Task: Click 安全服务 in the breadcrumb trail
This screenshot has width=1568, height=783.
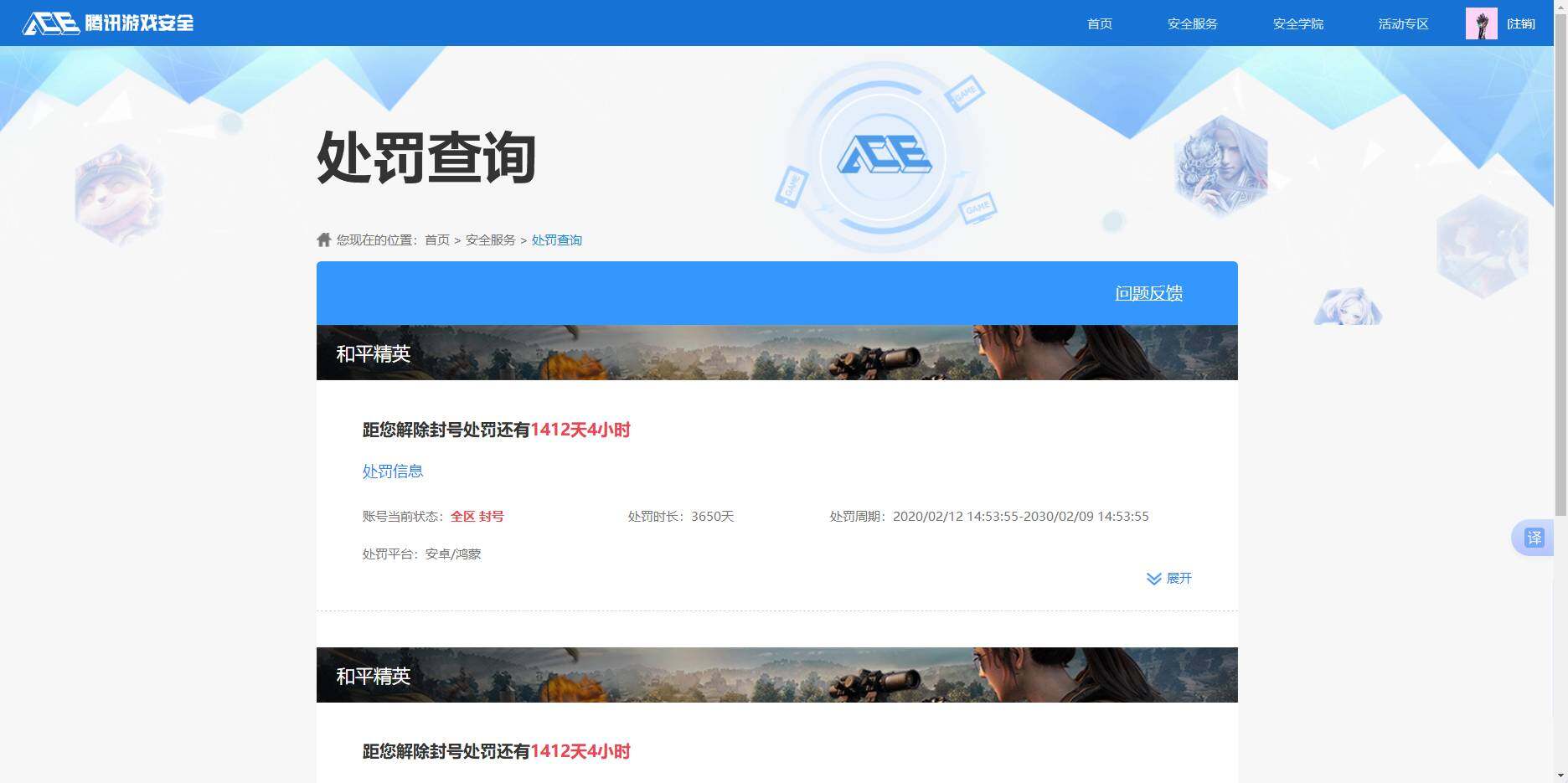Action: tap(489, 240)
